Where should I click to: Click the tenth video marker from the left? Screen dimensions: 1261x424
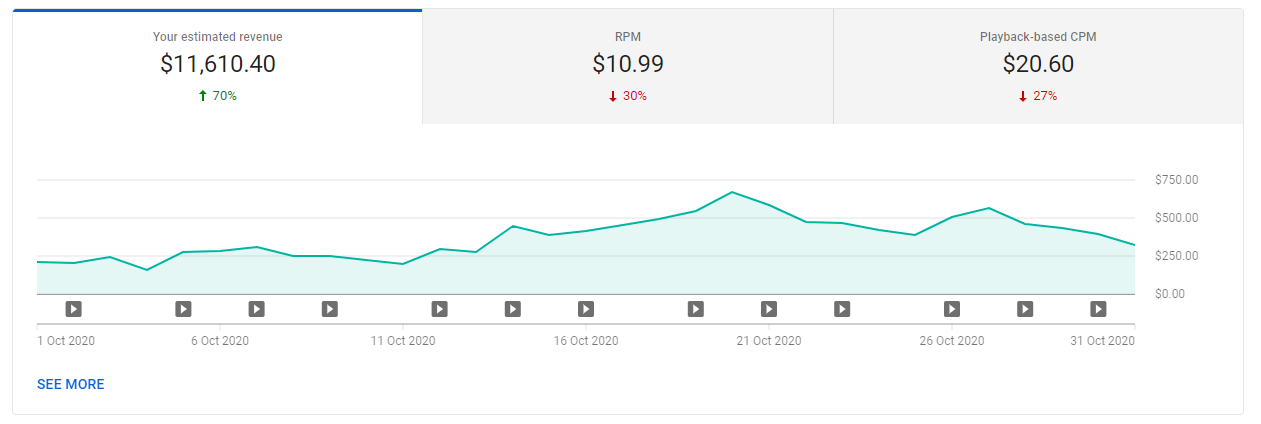pyautogui.click(x=842, y=309)
